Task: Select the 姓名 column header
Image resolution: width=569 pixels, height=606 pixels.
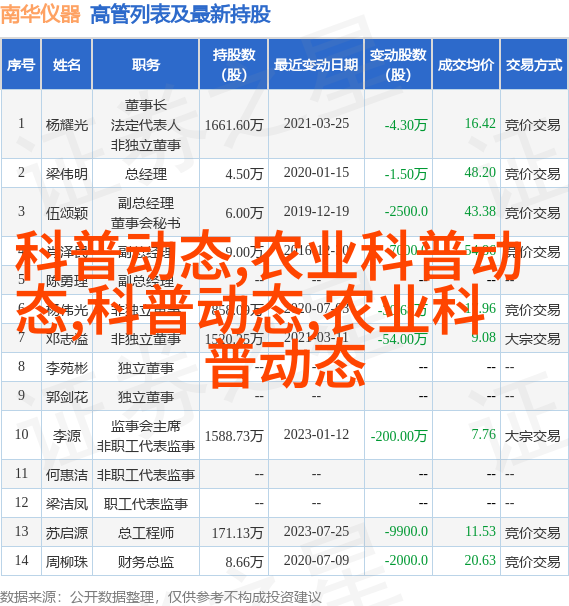Action: point(67,65)
